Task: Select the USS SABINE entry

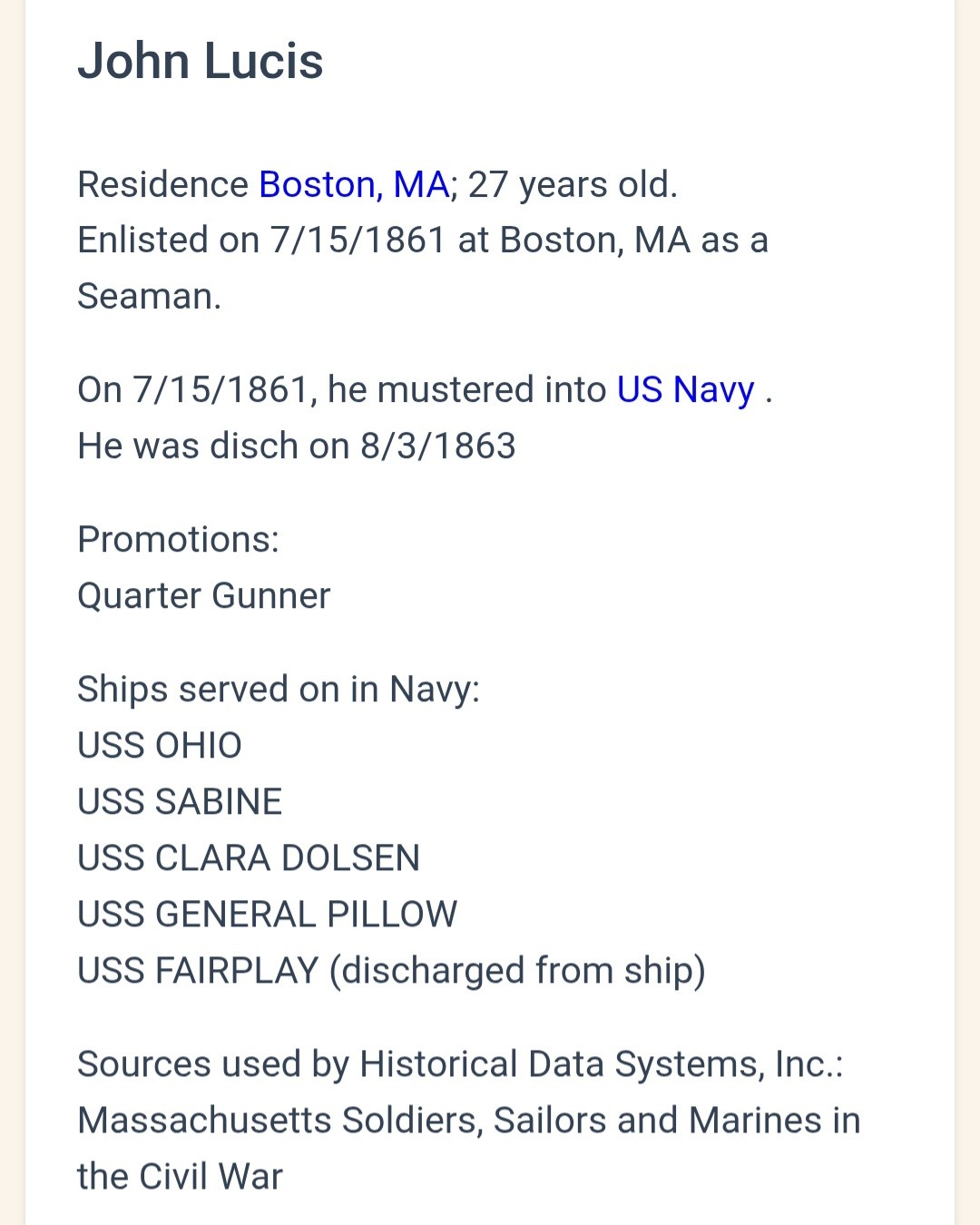Action: [x=180, y=802]
